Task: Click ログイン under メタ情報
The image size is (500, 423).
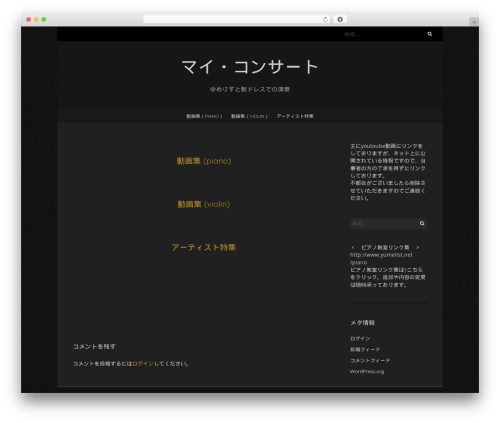Action: click(x=360, y=339)
